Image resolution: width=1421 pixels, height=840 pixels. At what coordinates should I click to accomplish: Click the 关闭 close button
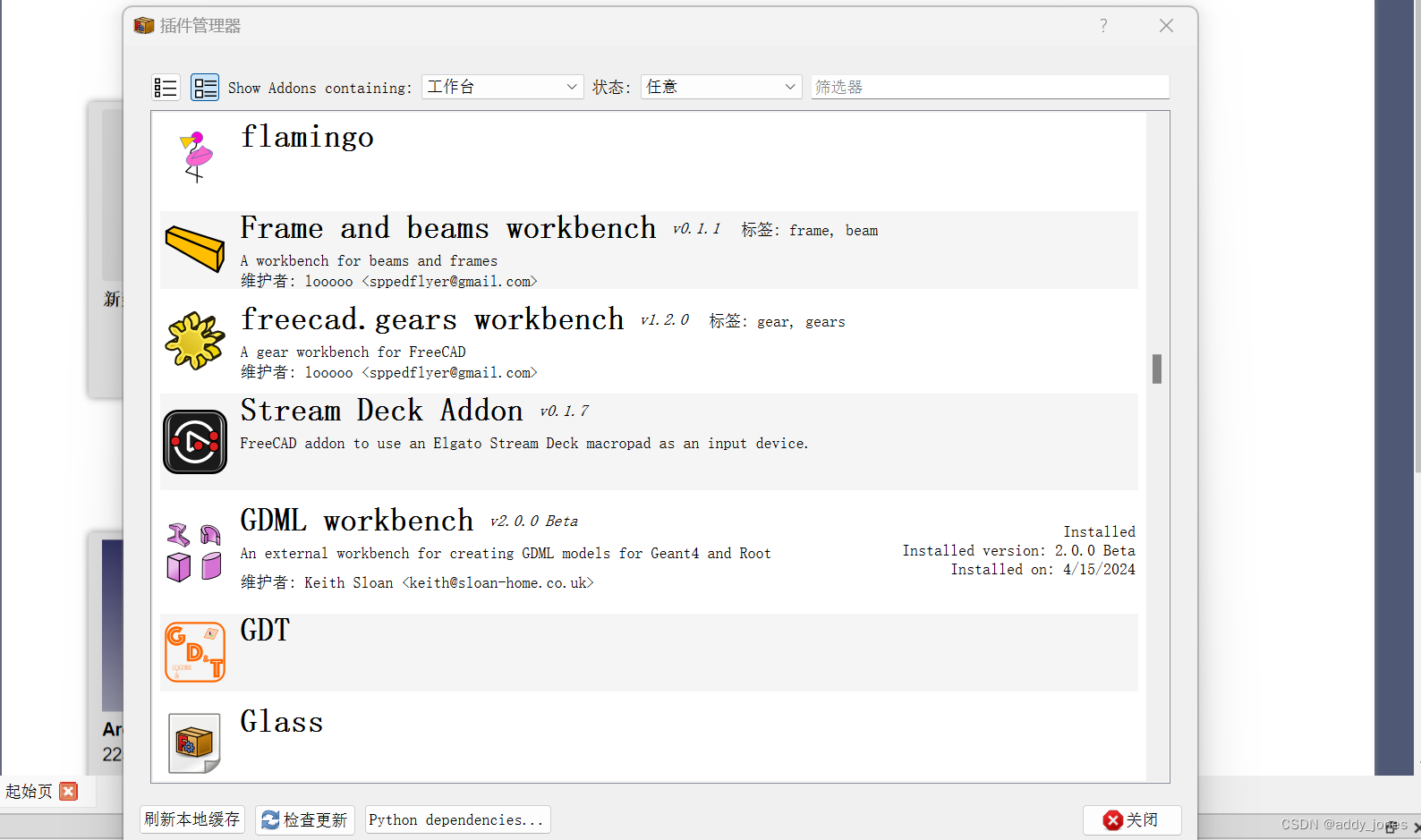click(x=1131, y=819)
